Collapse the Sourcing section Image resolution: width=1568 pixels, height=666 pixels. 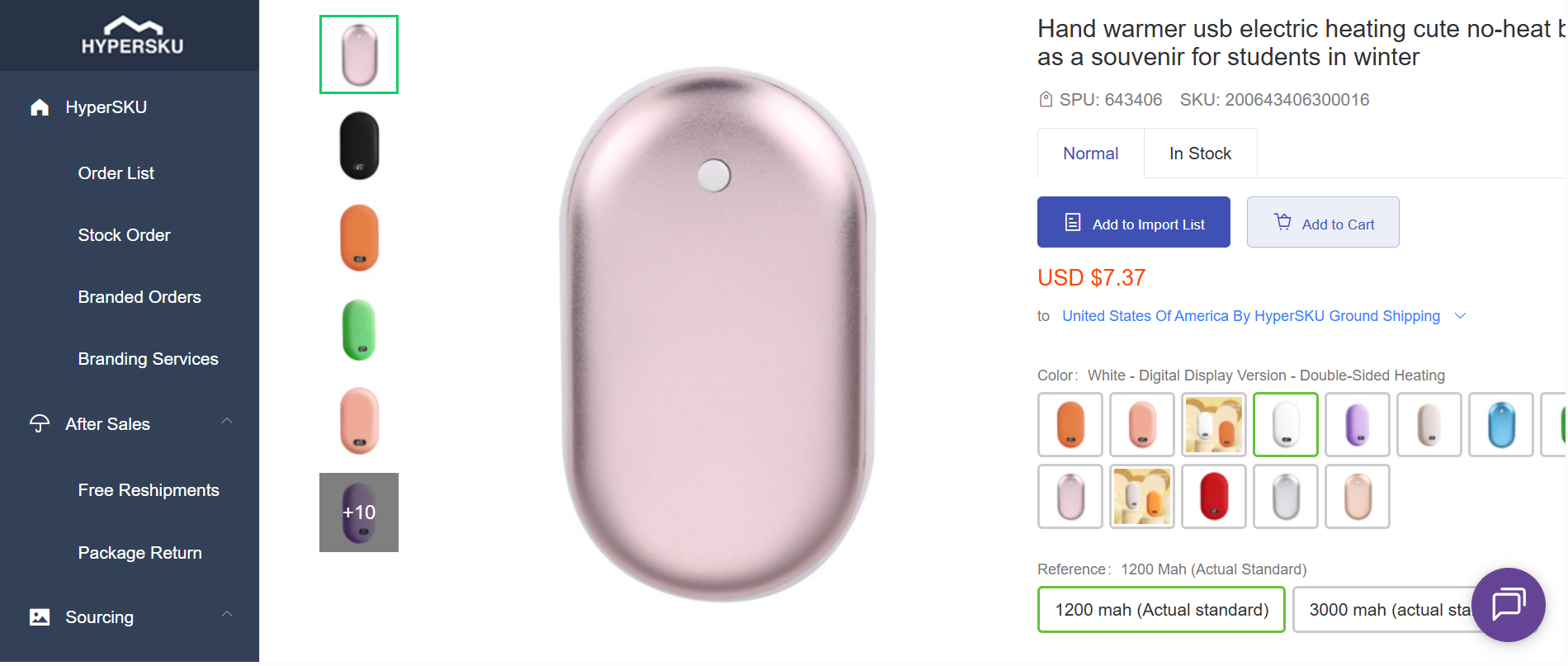click(228, 614)
